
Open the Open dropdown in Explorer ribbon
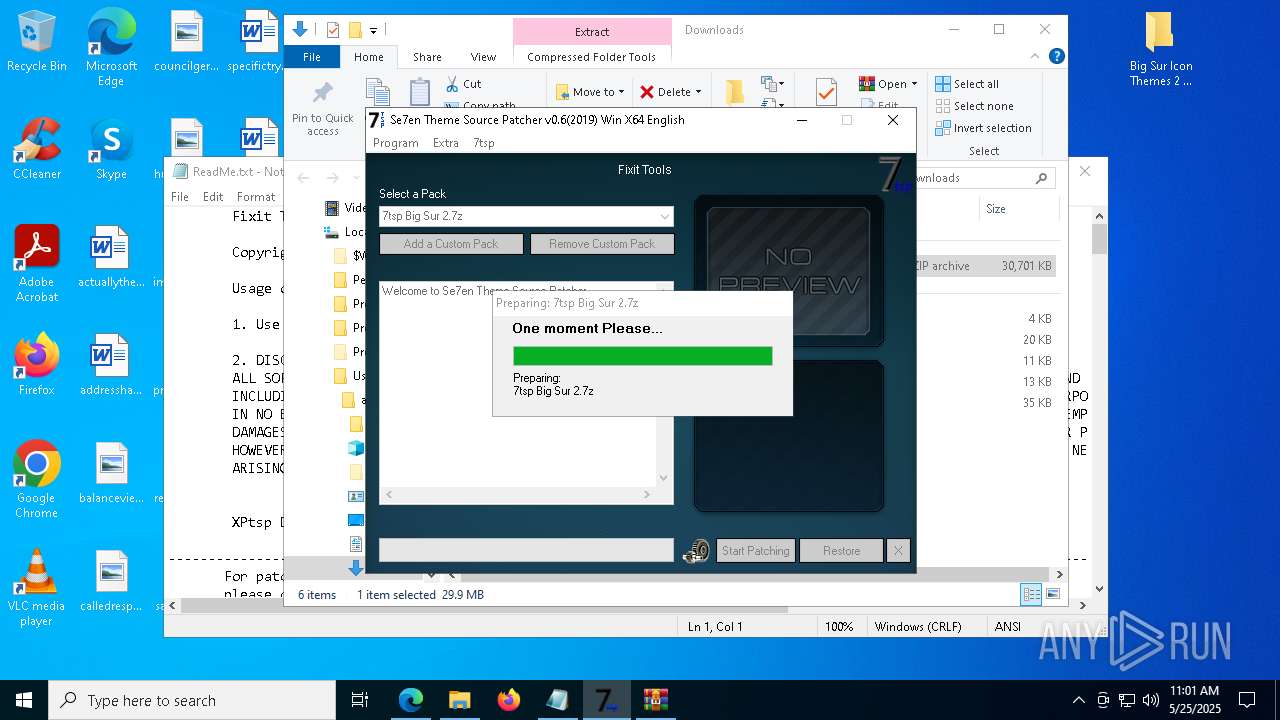pos(887,84)
